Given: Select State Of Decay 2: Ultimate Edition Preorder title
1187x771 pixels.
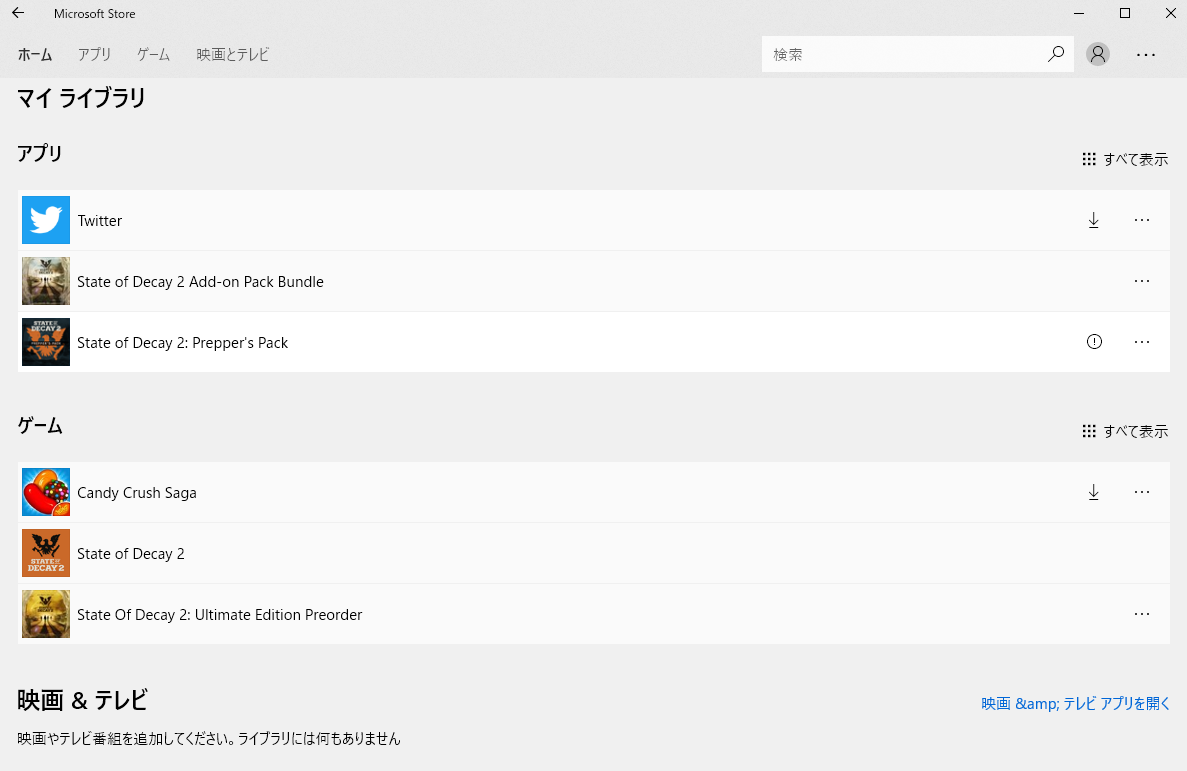Looking at the screenshot, I should coord(220,614).
